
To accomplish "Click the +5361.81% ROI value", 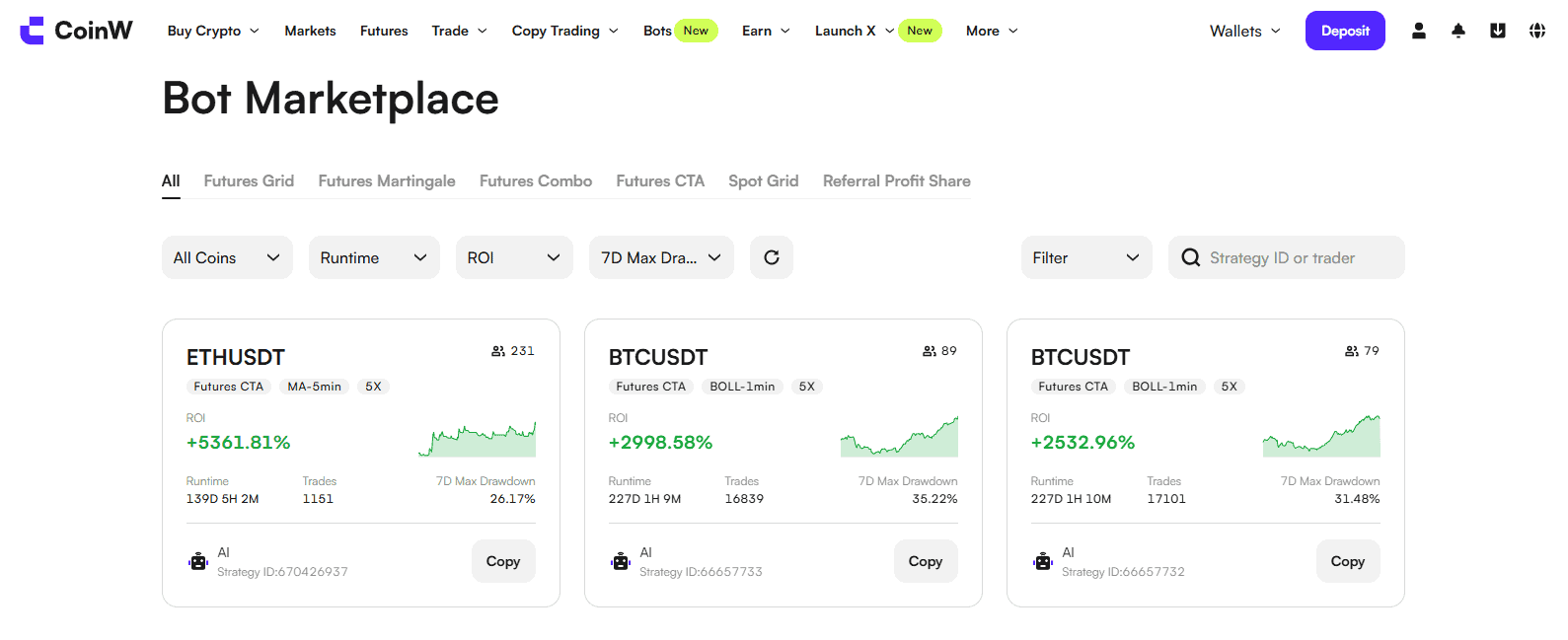I will [239, 443].
